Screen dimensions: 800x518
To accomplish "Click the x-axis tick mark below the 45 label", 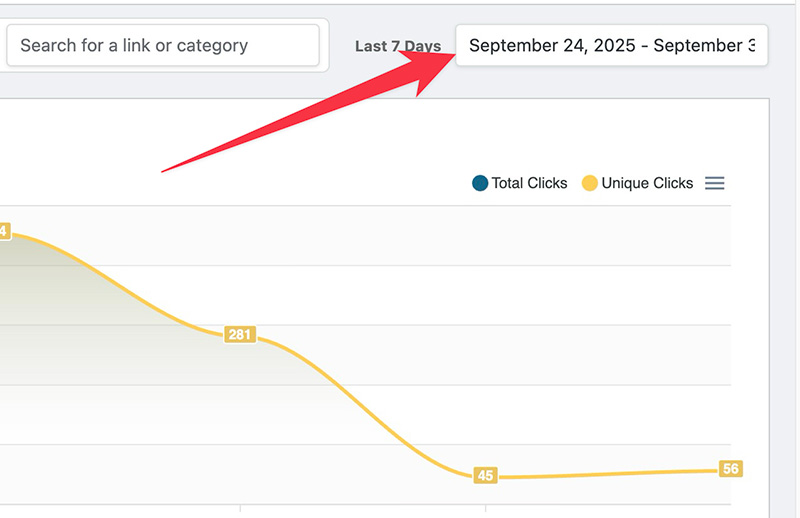I will click(x=485, y=508).
